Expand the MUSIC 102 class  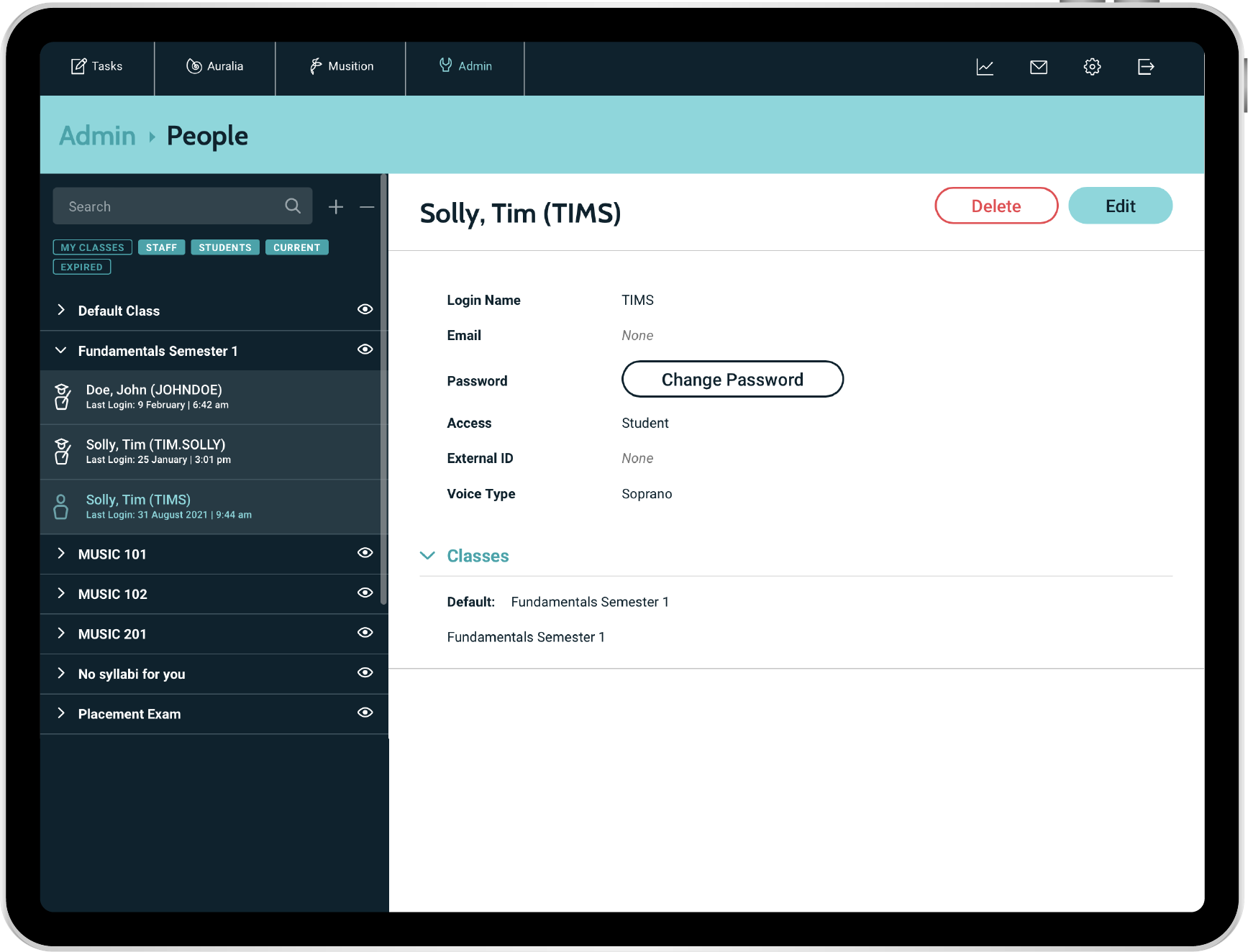tap(61, 593)
